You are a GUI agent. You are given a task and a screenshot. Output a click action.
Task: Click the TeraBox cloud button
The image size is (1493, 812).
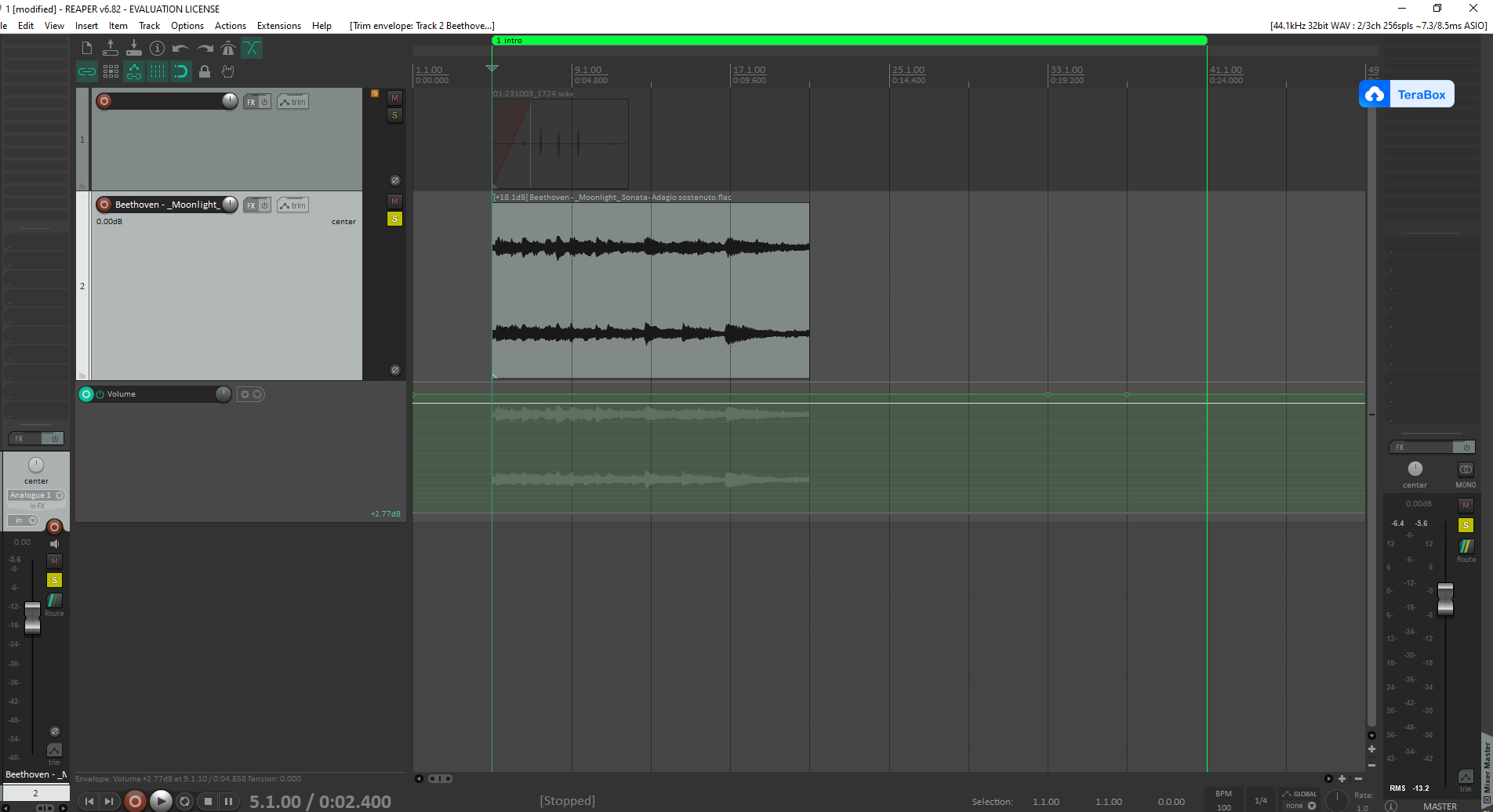1407,94
